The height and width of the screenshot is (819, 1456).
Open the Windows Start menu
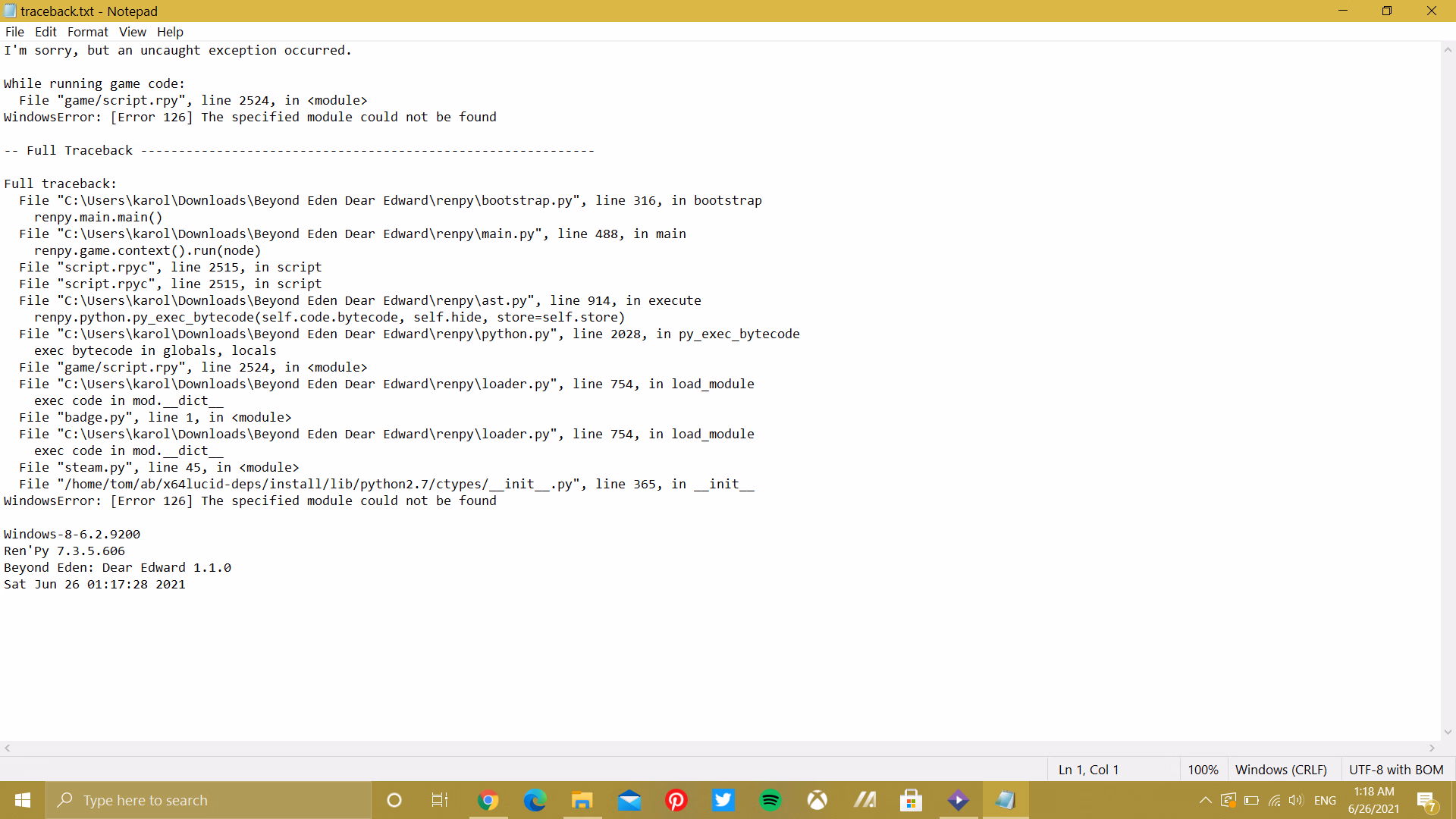click(23, 800)
